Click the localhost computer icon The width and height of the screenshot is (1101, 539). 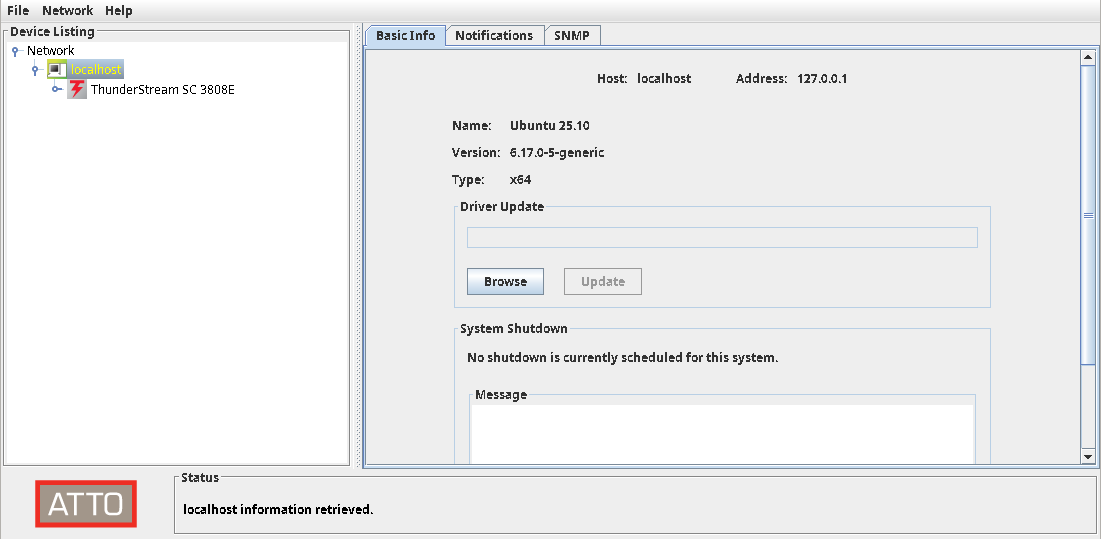[x=57, y=70]
